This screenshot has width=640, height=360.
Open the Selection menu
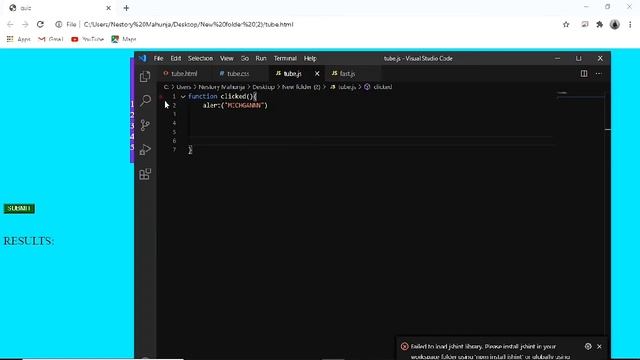point(200,58)
